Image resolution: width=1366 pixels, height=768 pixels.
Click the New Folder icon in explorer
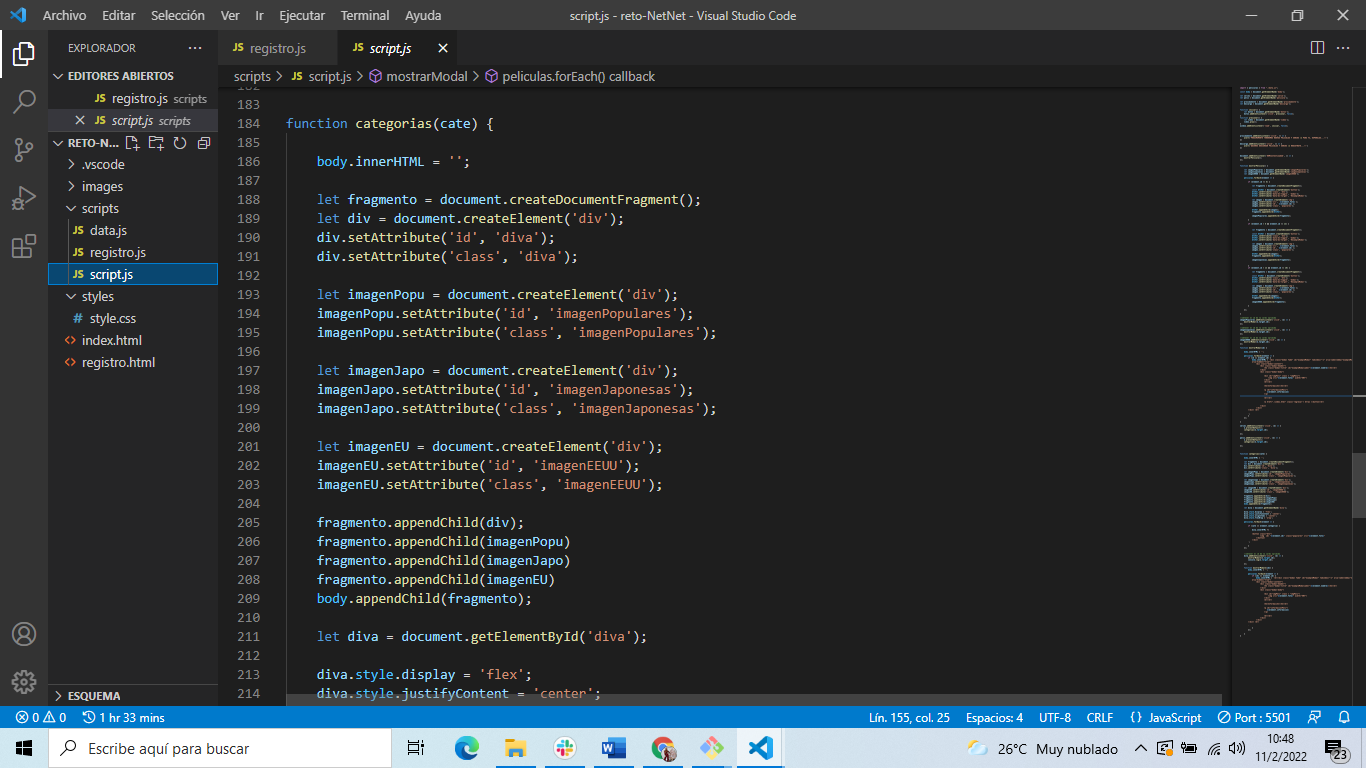click(156, 143)
